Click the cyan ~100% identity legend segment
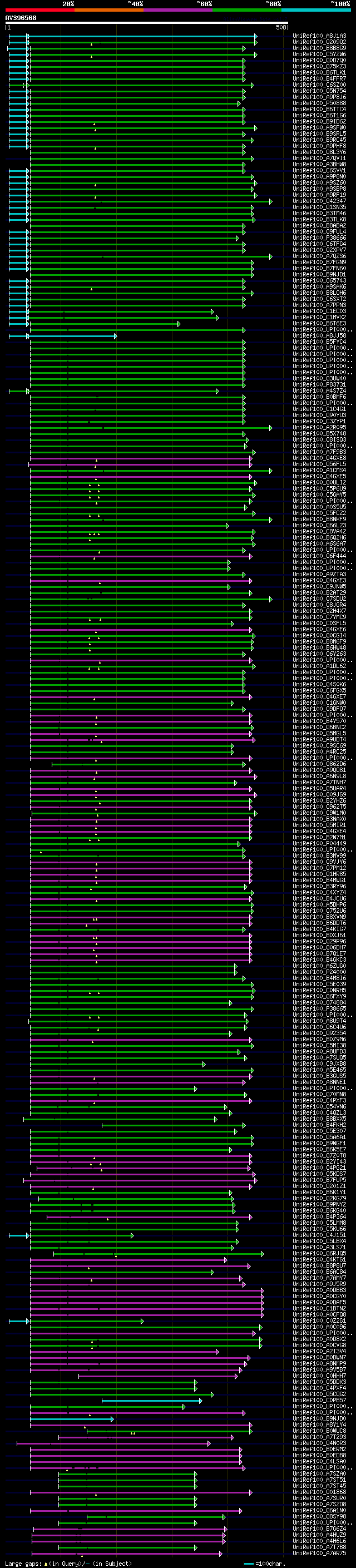 [316, 10]
